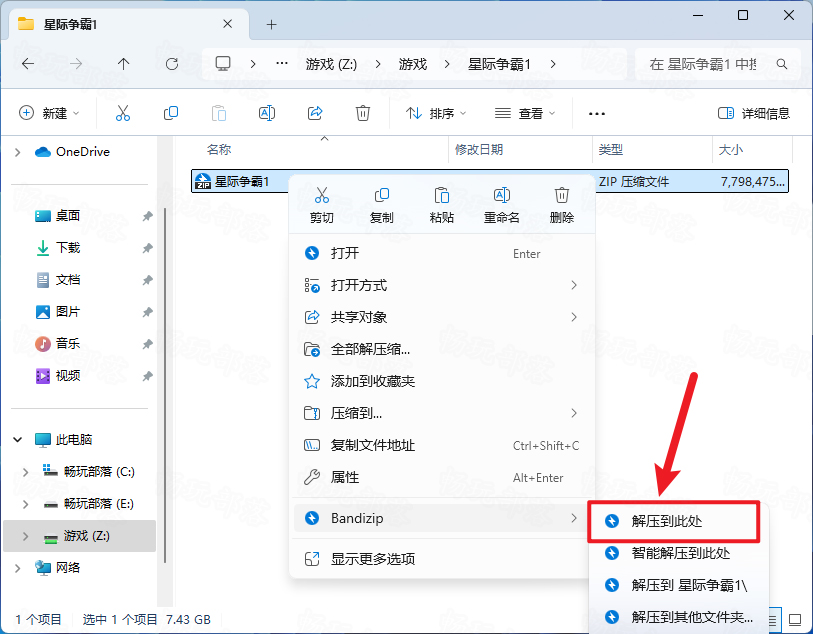Open the 查看 view dropdown
The image size is (813, 634).
525,113
